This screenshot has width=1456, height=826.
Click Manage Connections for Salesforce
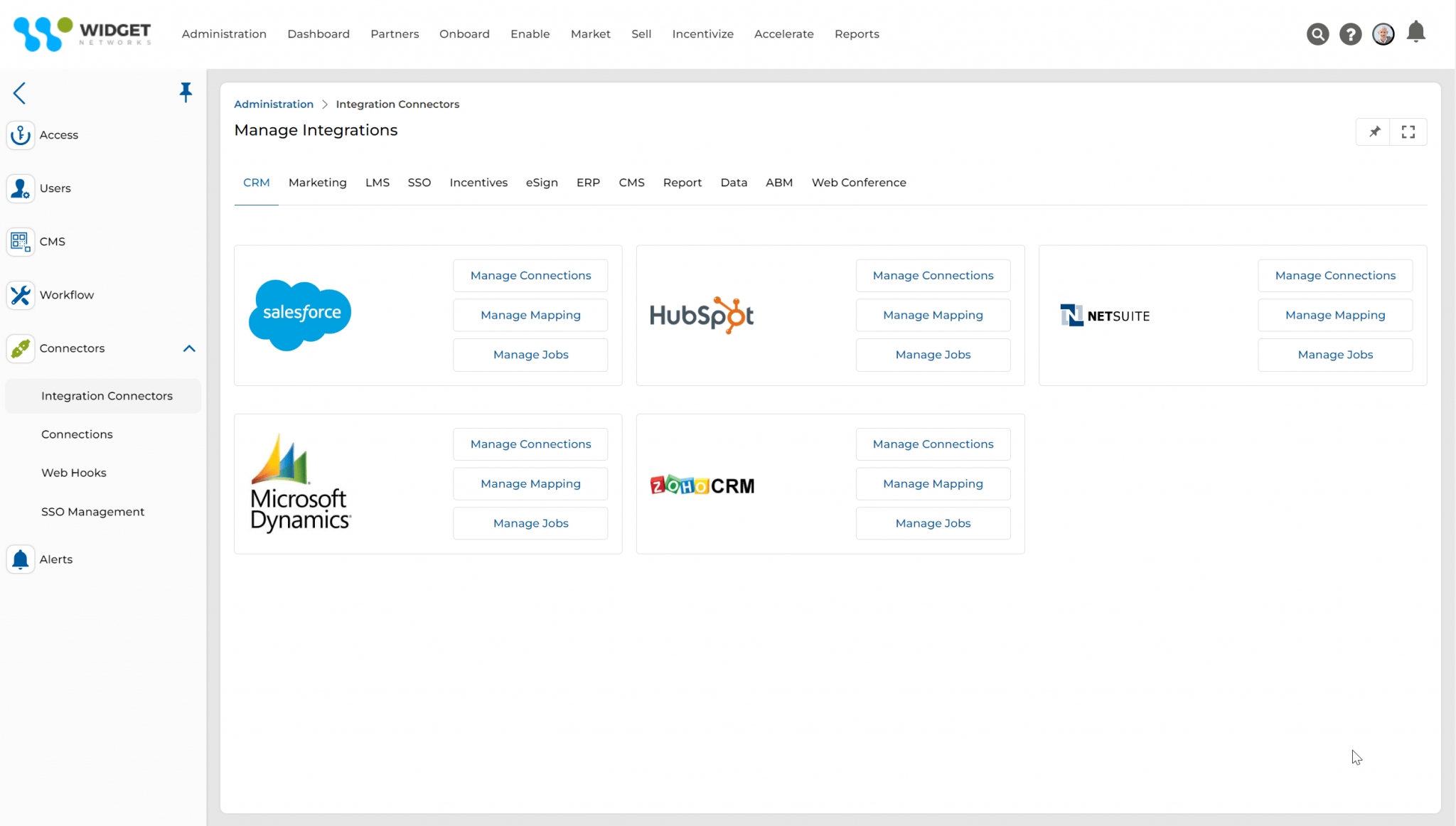tap(530, 275)
